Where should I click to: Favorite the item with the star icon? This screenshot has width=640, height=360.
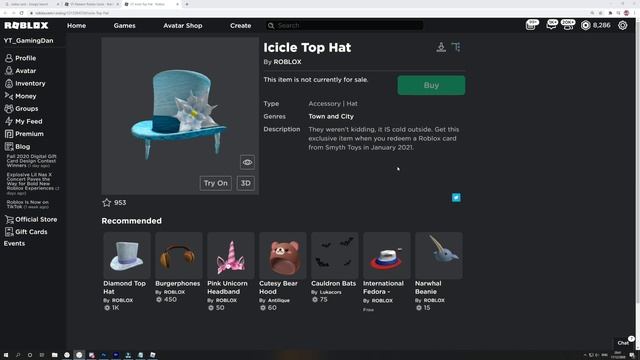(x=107, y=202)
